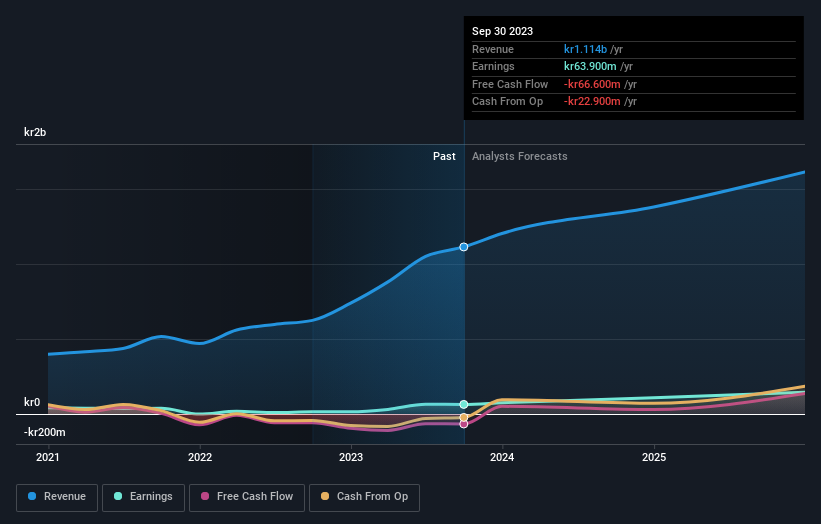Click the teal Earnings data point marker
This screenshot has height=524, width=821.
tap(464, 404)
